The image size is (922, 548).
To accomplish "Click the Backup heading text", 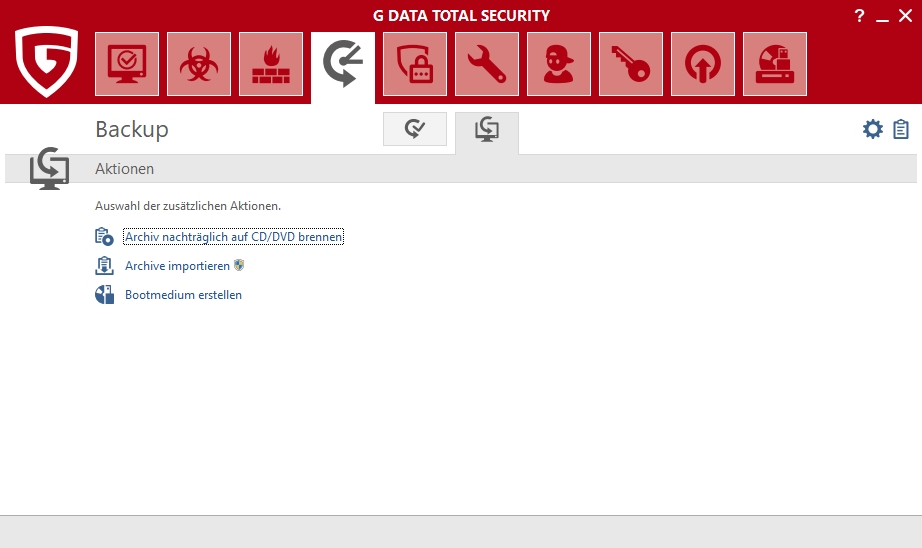I will pyautogui.click(x=132, y=129).
